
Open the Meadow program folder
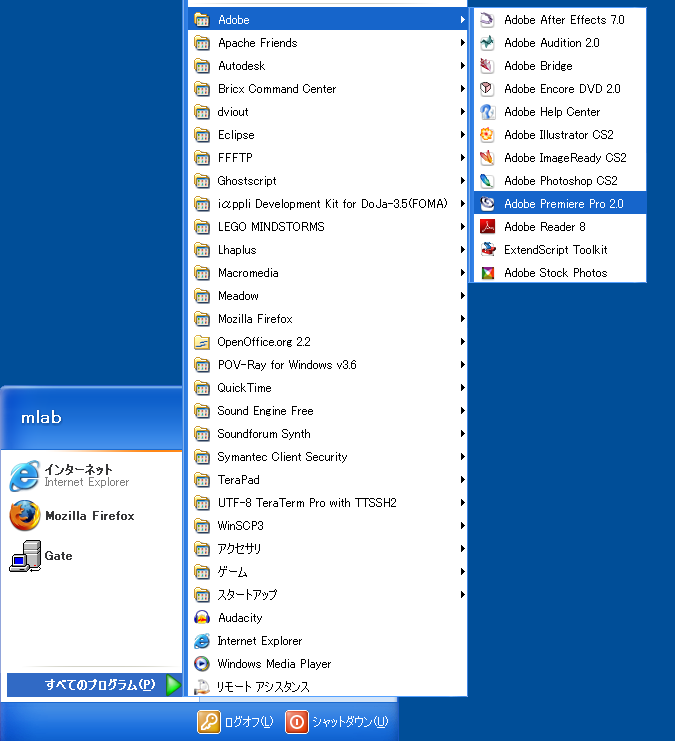coord(328,296)
